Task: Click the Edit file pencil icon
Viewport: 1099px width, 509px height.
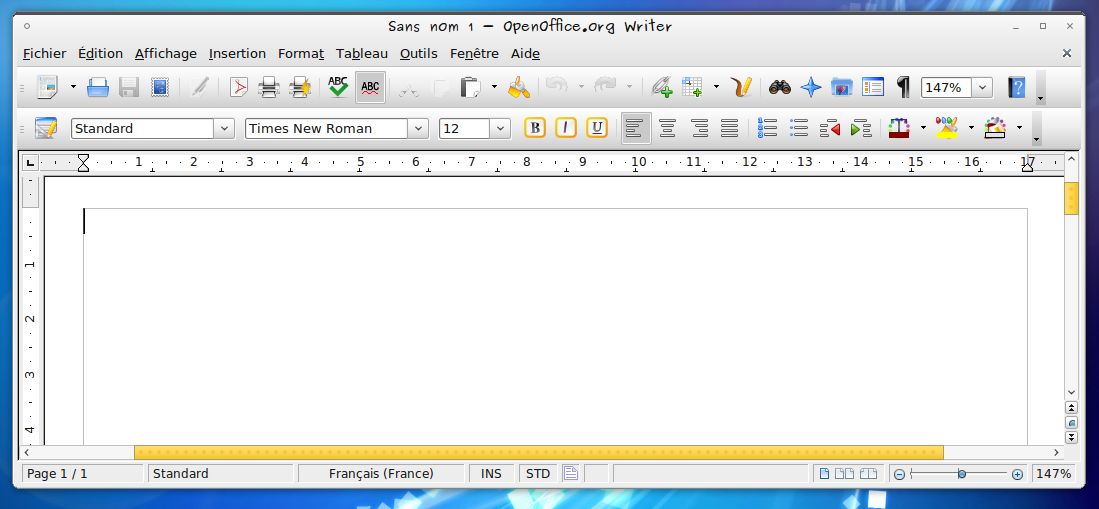Action: pyautogui.click(x=200, y=88)
